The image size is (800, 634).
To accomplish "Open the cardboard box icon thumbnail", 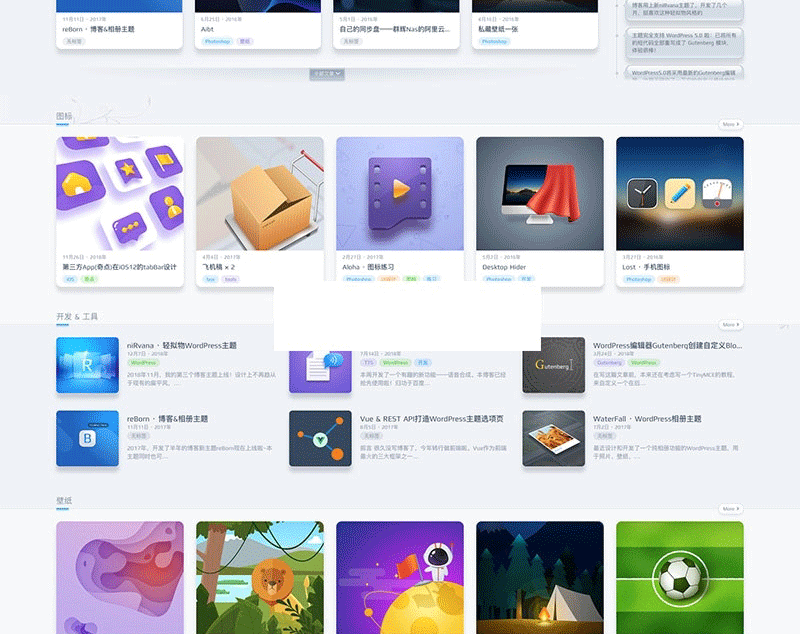I will [x=260, y=193].
